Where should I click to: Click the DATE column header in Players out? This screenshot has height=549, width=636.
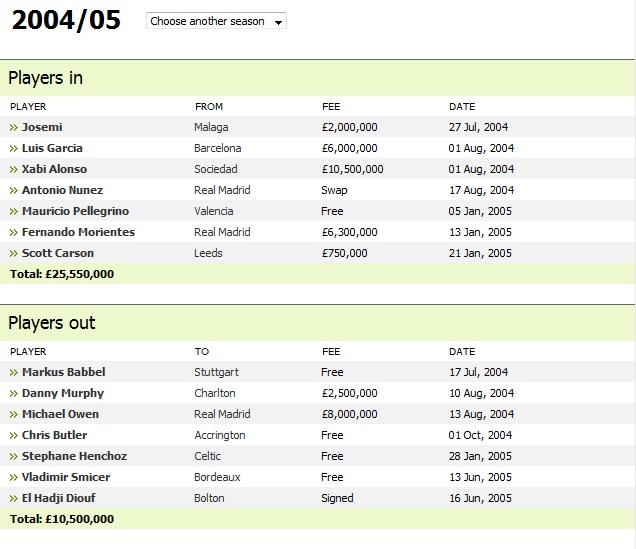click(x=462, y=352)
